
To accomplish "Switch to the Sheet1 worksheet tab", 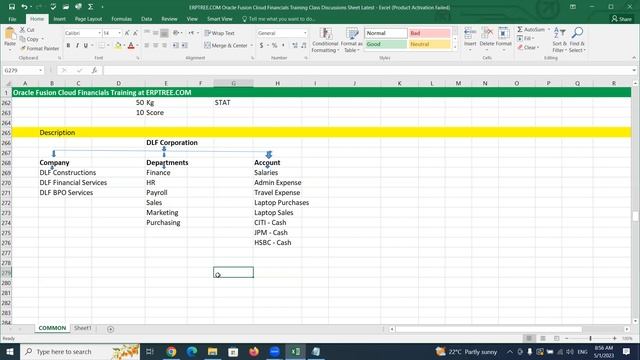I will point(82,328).
